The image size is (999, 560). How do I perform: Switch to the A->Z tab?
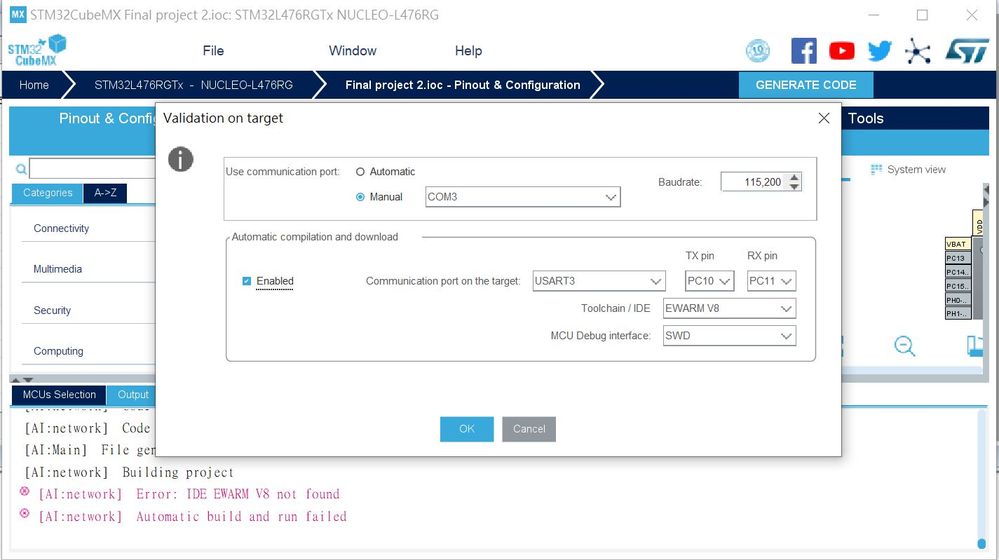click(x=105, y=193)
